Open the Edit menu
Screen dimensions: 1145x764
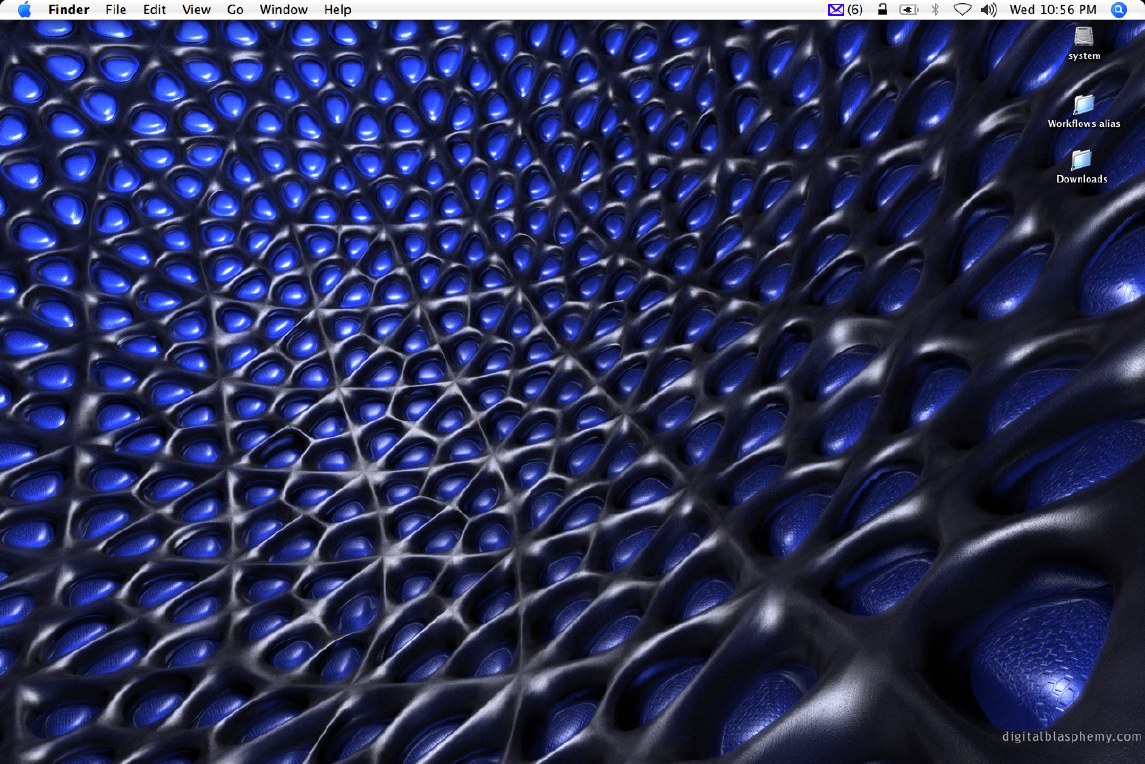(x=154, y=9)
